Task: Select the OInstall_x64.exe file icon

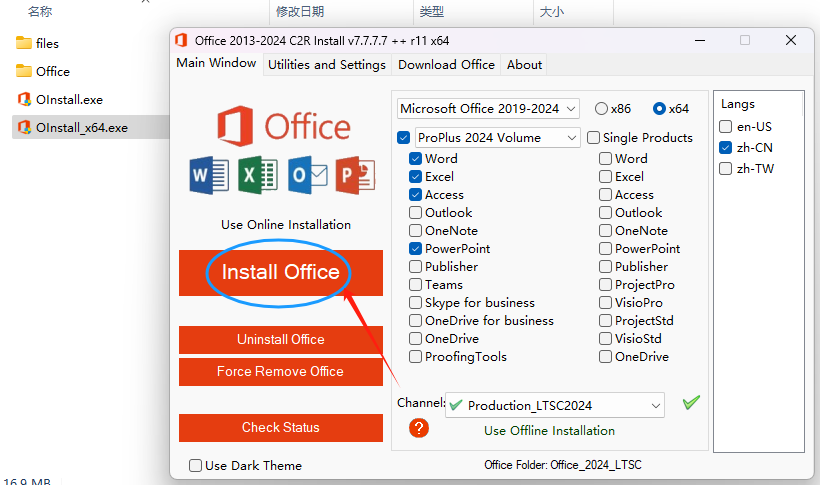Action: coord(24,127)
